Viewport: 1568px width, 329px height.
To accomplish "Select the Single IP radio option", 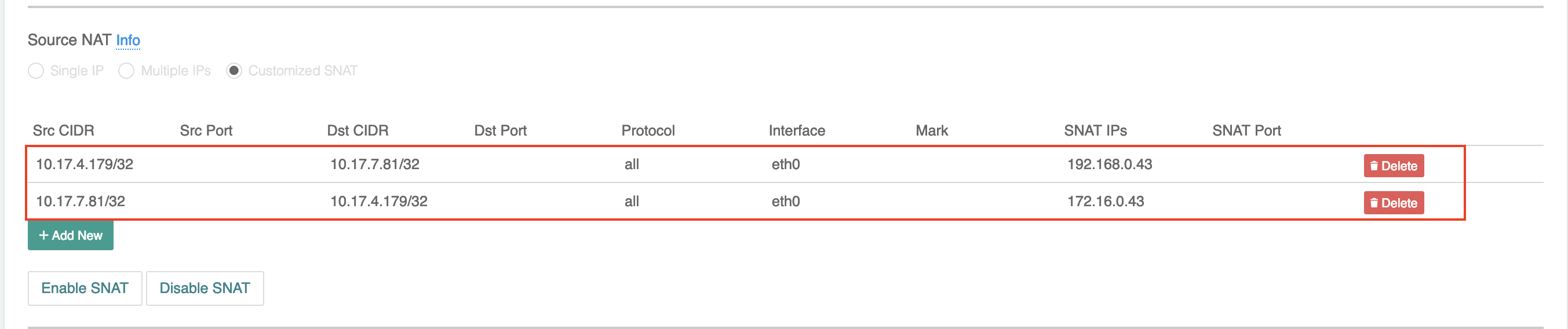I will pyautogui.click(x=37, y=71).
